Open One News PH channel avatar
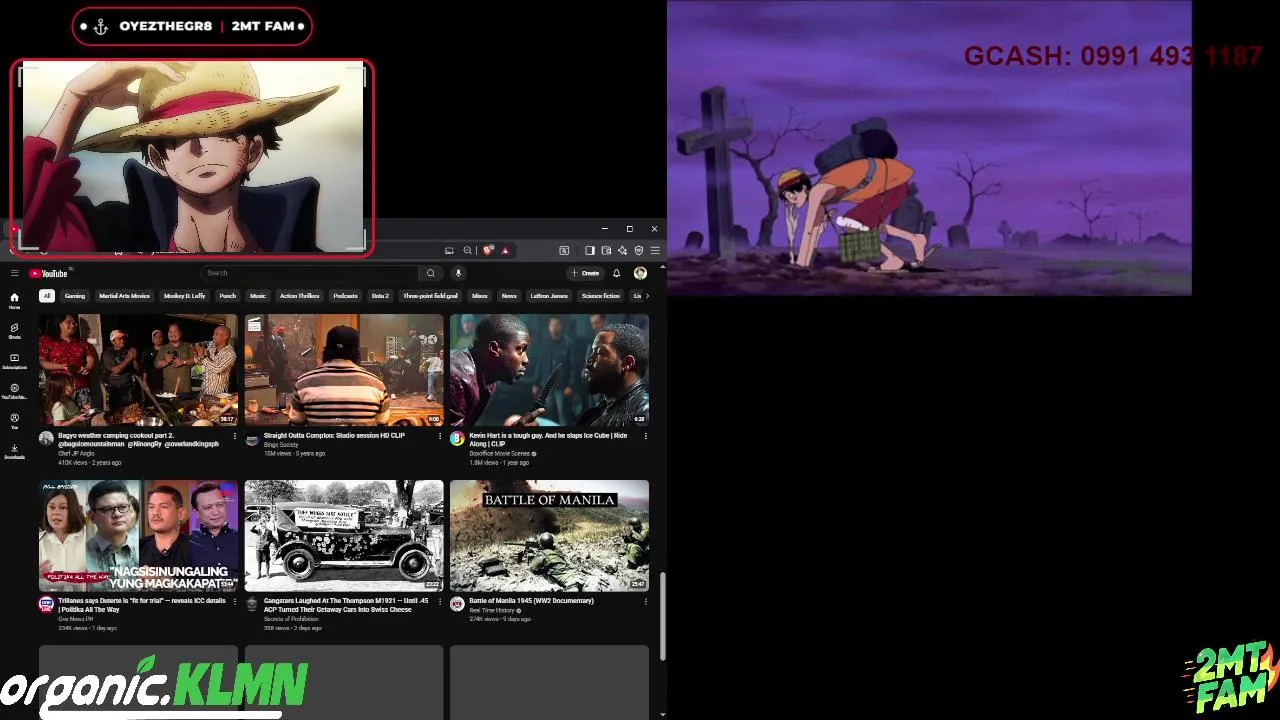 click(x=46, y=604)
